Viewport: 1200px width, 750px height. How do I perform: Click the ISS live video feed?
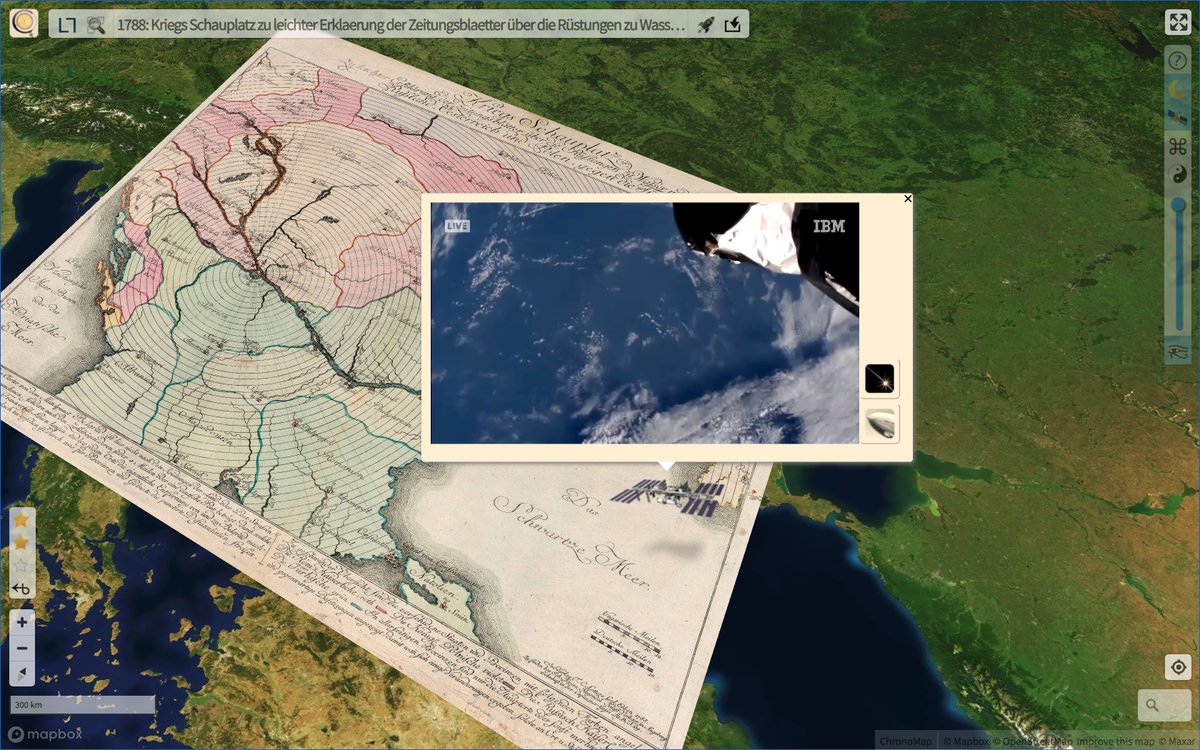[645, 323]
